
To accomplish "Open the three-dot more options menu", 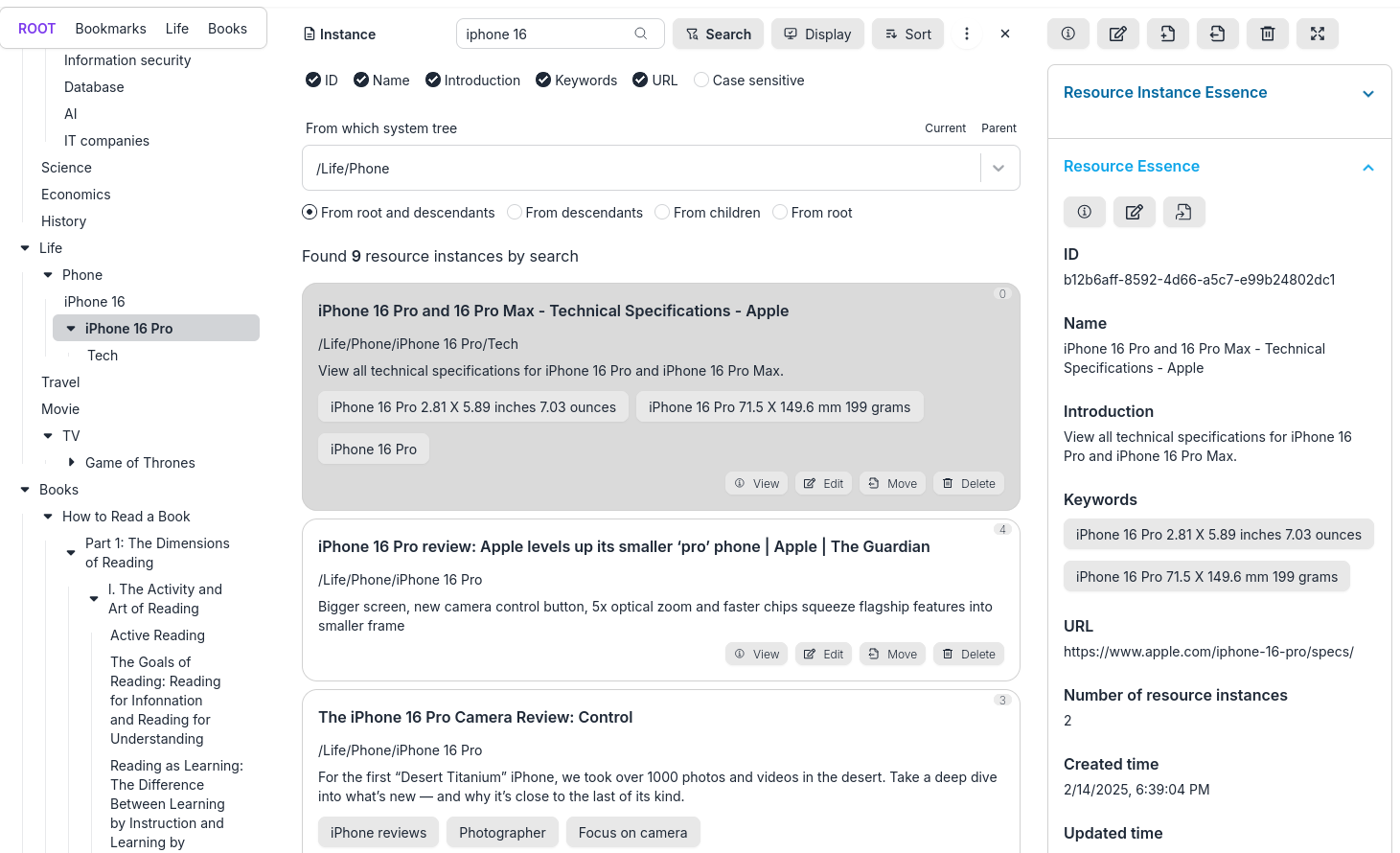I will click(966, 34).
